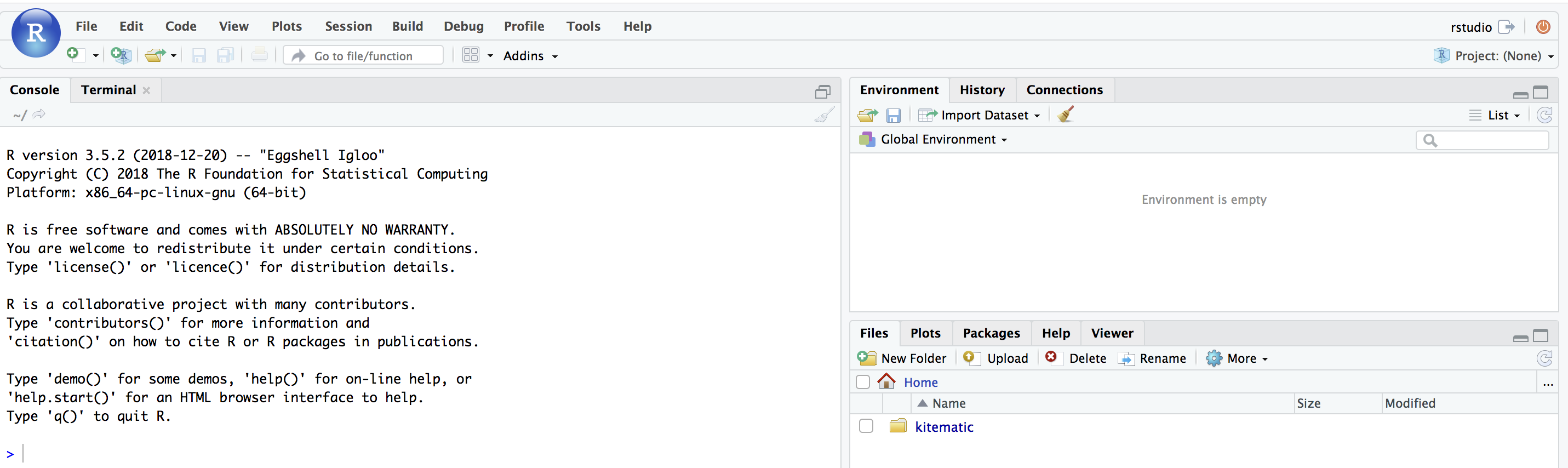Open the More gear dropdown

pos(1237,358)
